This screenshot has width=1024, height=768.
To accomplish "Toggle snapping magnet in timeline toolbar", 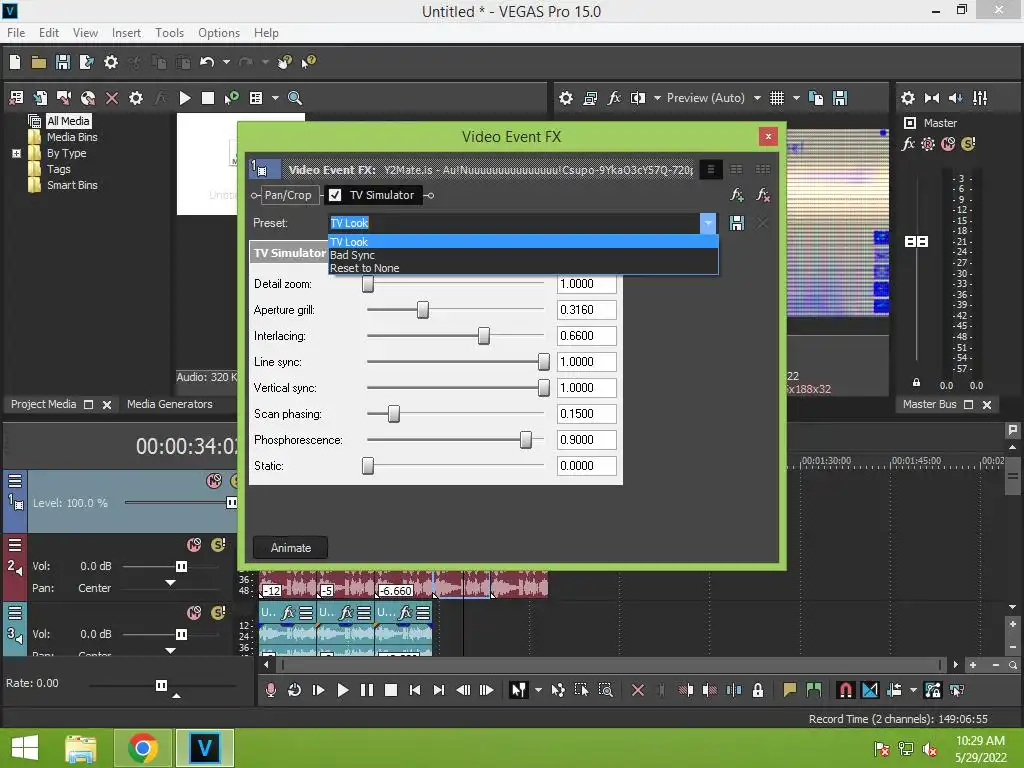I will click(845, 690).
